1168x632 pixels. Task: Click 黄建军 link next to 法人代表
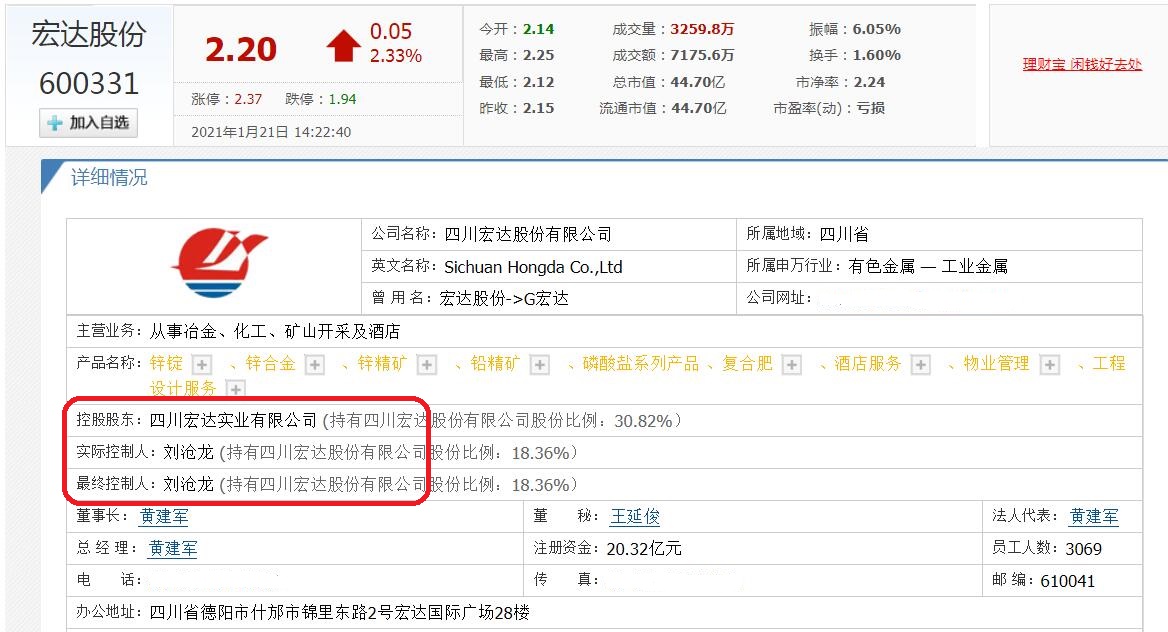pyautogui.click(x=1094, y=516)
